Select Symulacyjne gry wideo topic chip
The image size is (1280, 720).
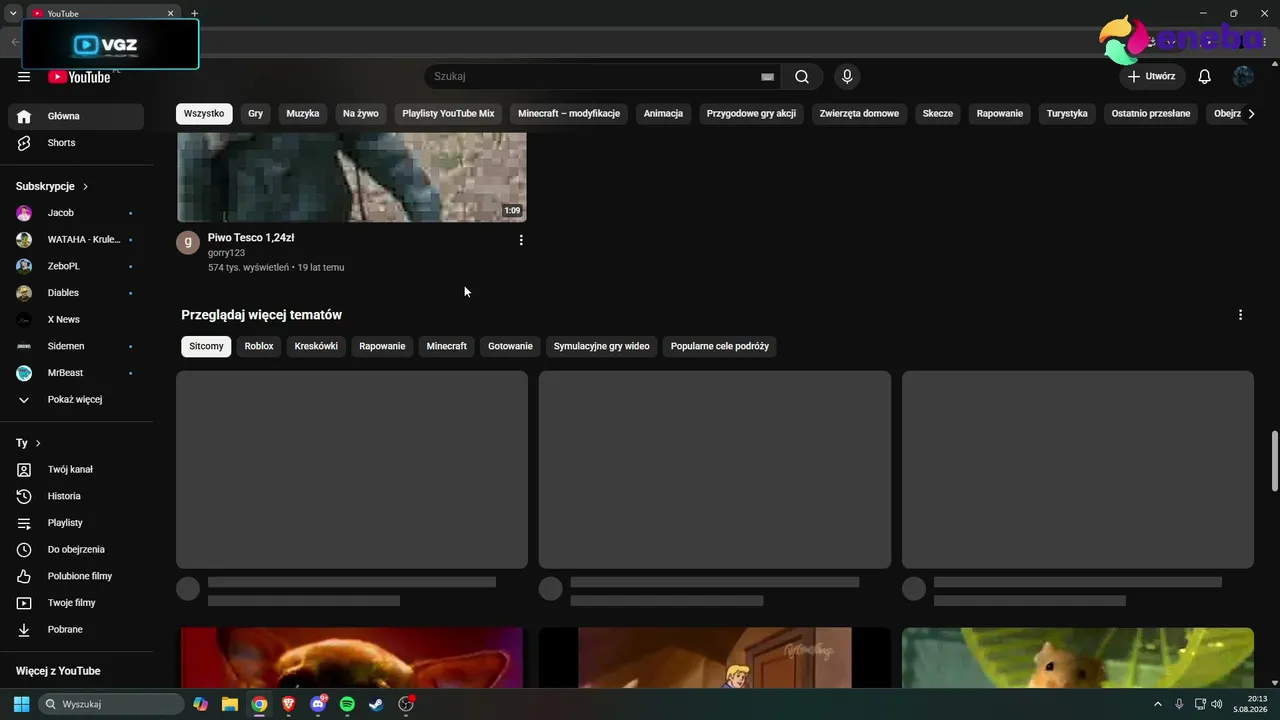point(602,346)
